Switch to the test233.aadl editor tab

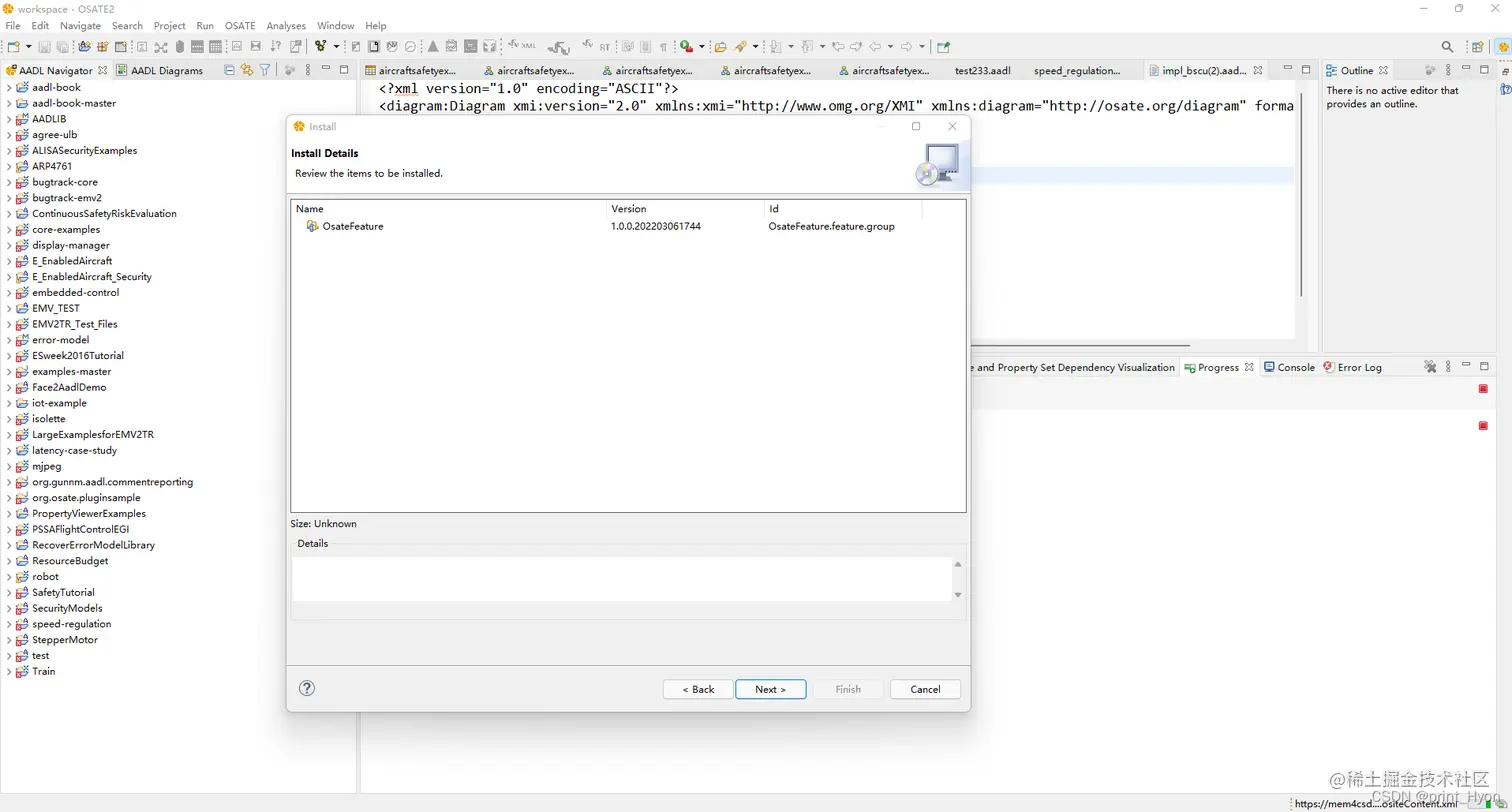982,71
